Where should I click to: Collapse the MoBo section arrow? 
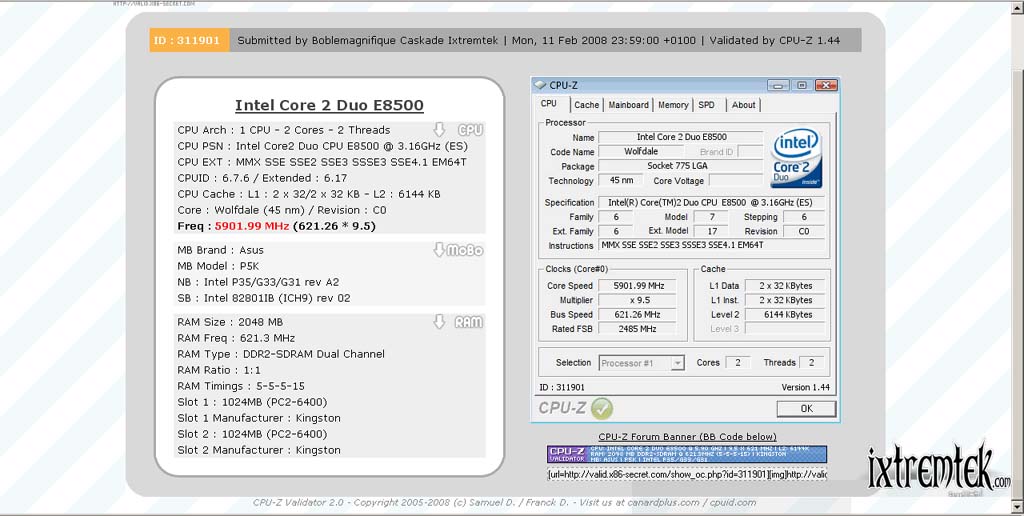(x=440, y=250)
